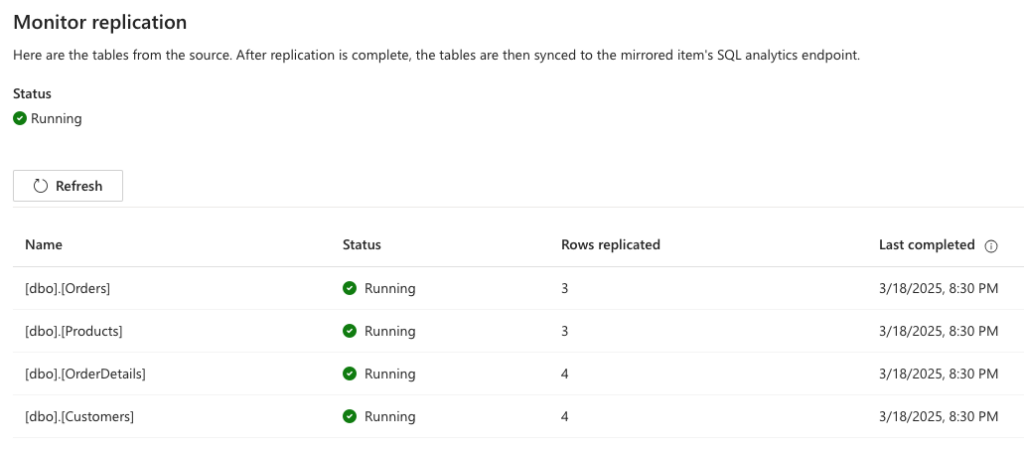Select the [dbo].[Products] table row
This screenshot has width=1024, height=451.
[x=512, y=331]
